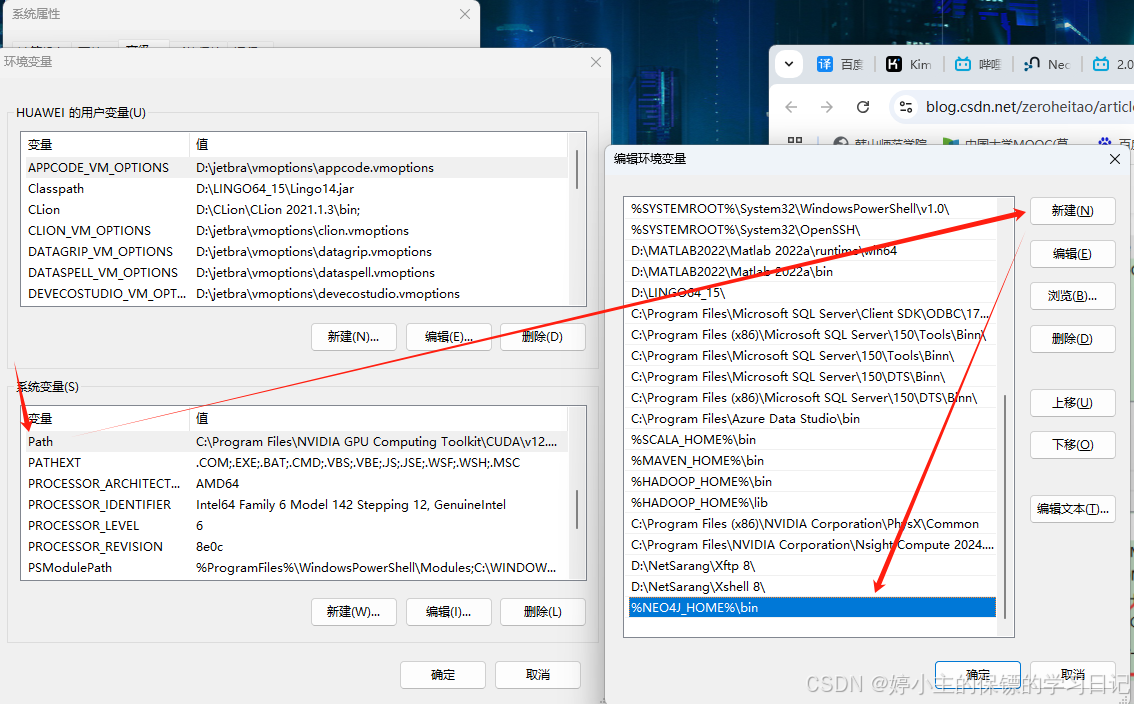Select the PROCESSOR_IDENTIFIER system variable
The height and width of the screenshot is (704, 1134).
[x=297, y=504]
